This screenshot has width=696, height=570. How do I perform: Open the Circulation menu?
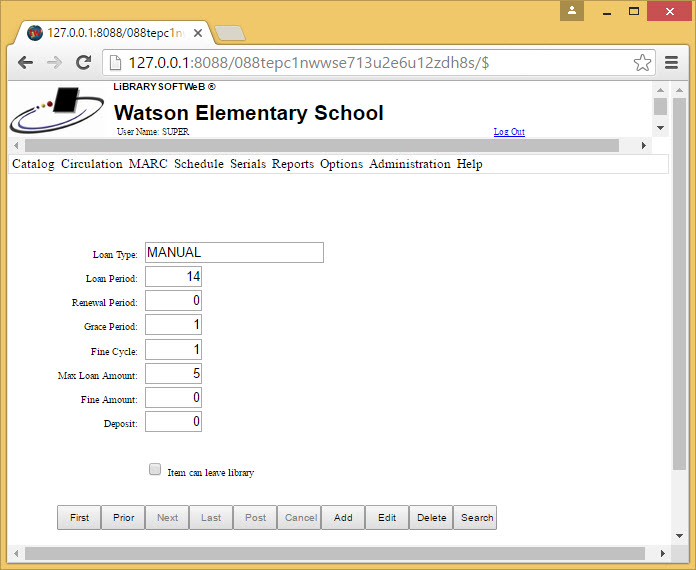91,164
